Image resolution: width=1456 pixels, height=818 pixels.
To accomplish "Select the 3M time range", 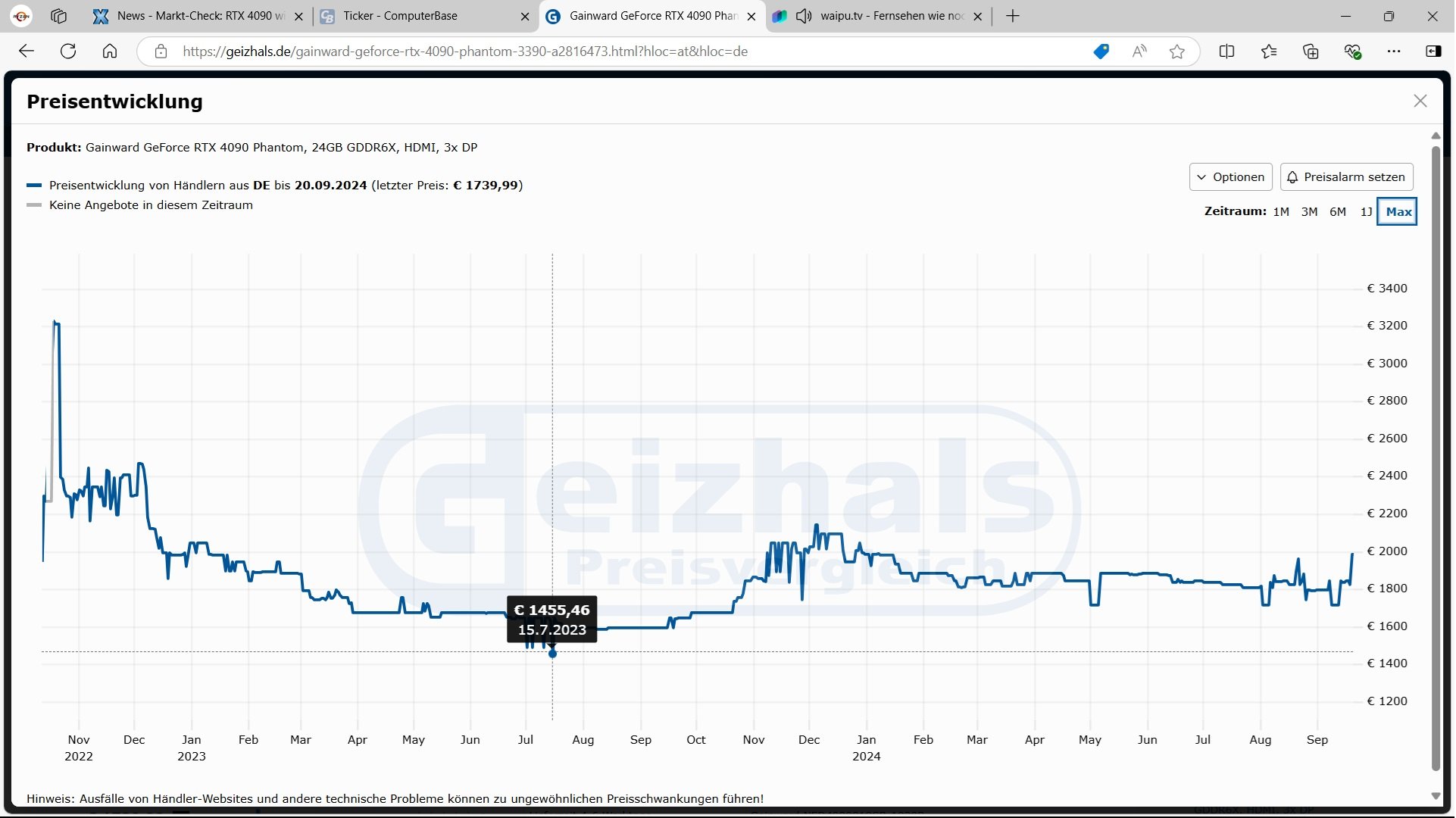I will [x=1309, y=212].
